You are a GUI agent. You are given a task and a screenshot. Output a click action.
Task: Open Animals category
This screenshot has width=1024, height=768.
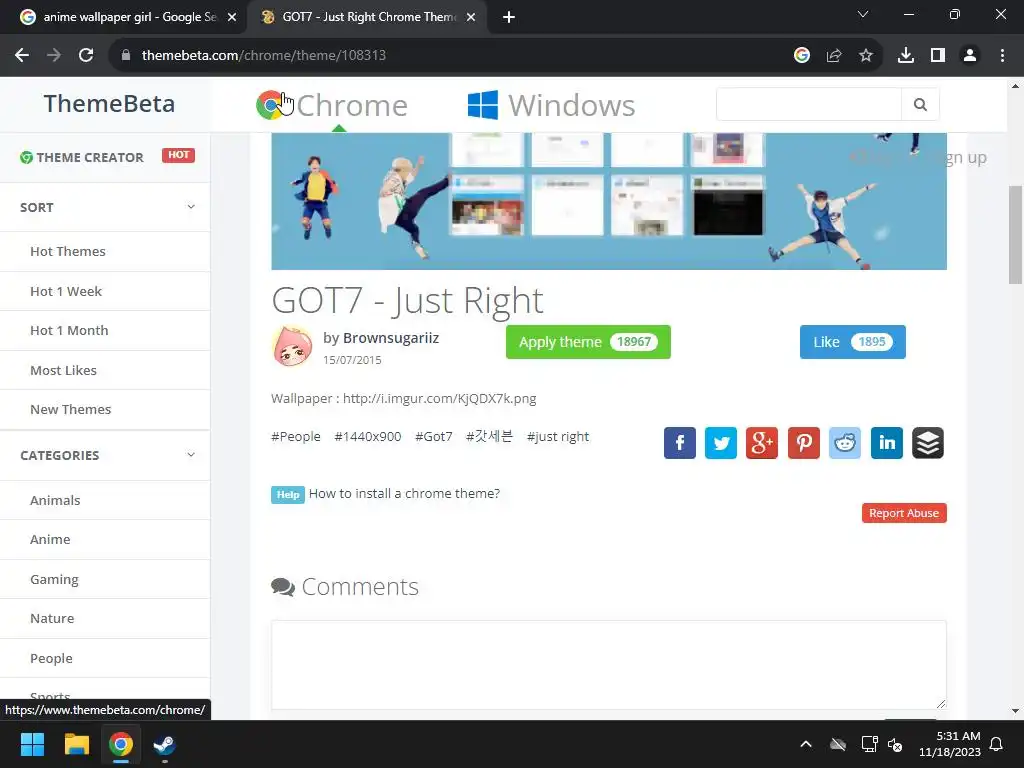(x=55, y=500)
